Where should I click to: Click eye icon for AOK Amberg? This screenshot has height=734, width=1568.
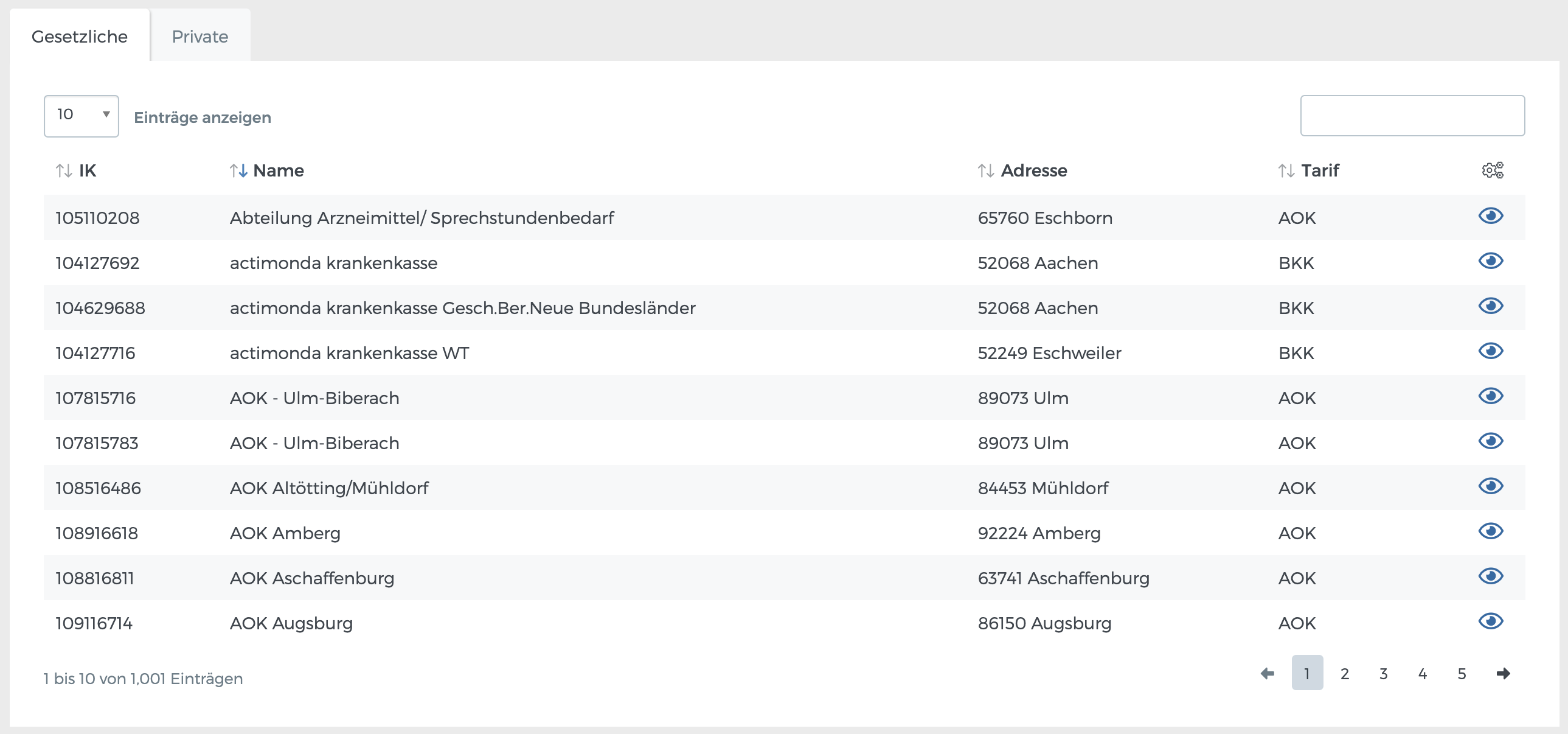[x=1490, y=532]
